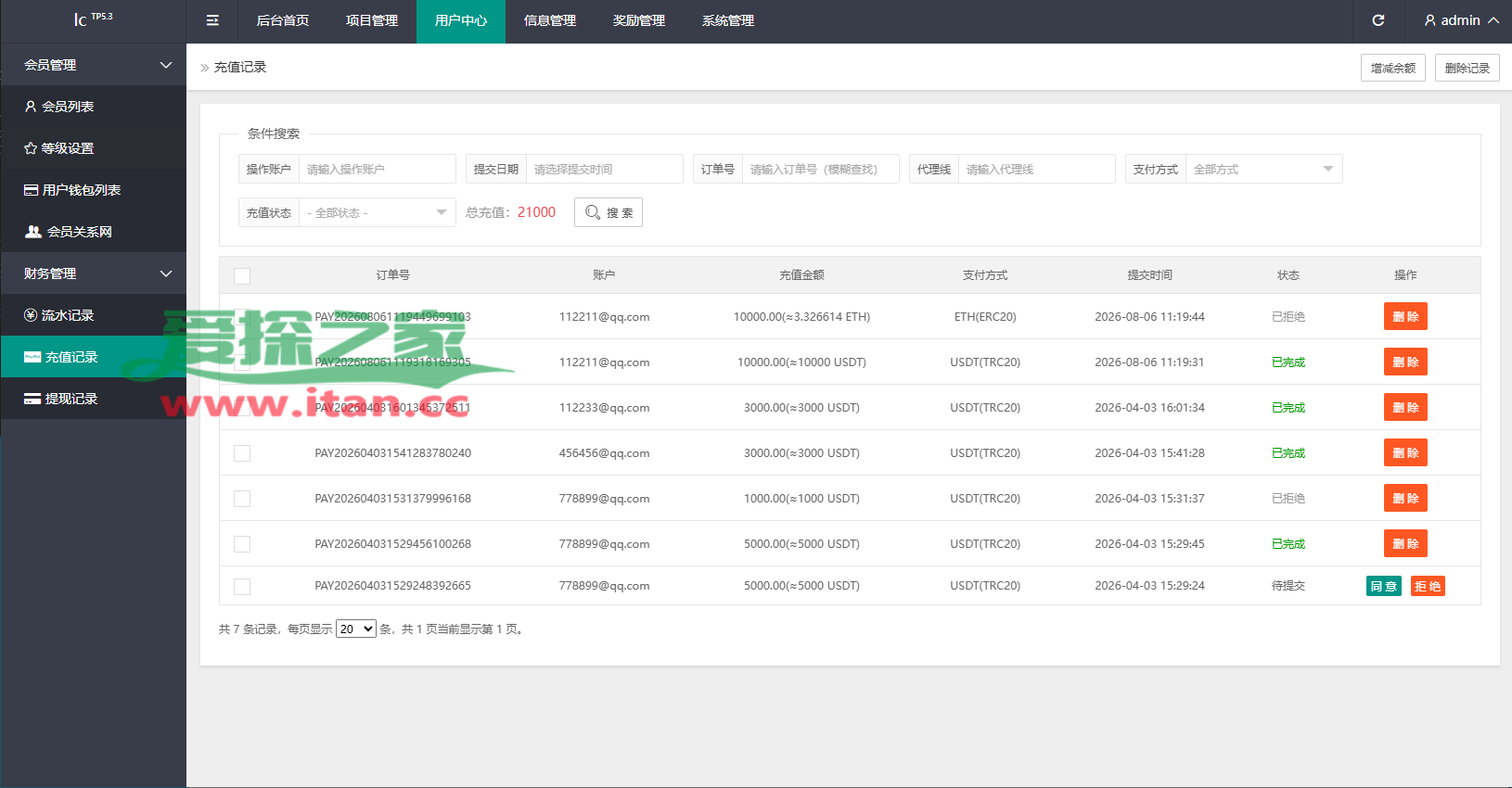Click 同意 for the pending order
This screenshot has height=788, width=1512.
1384,586
